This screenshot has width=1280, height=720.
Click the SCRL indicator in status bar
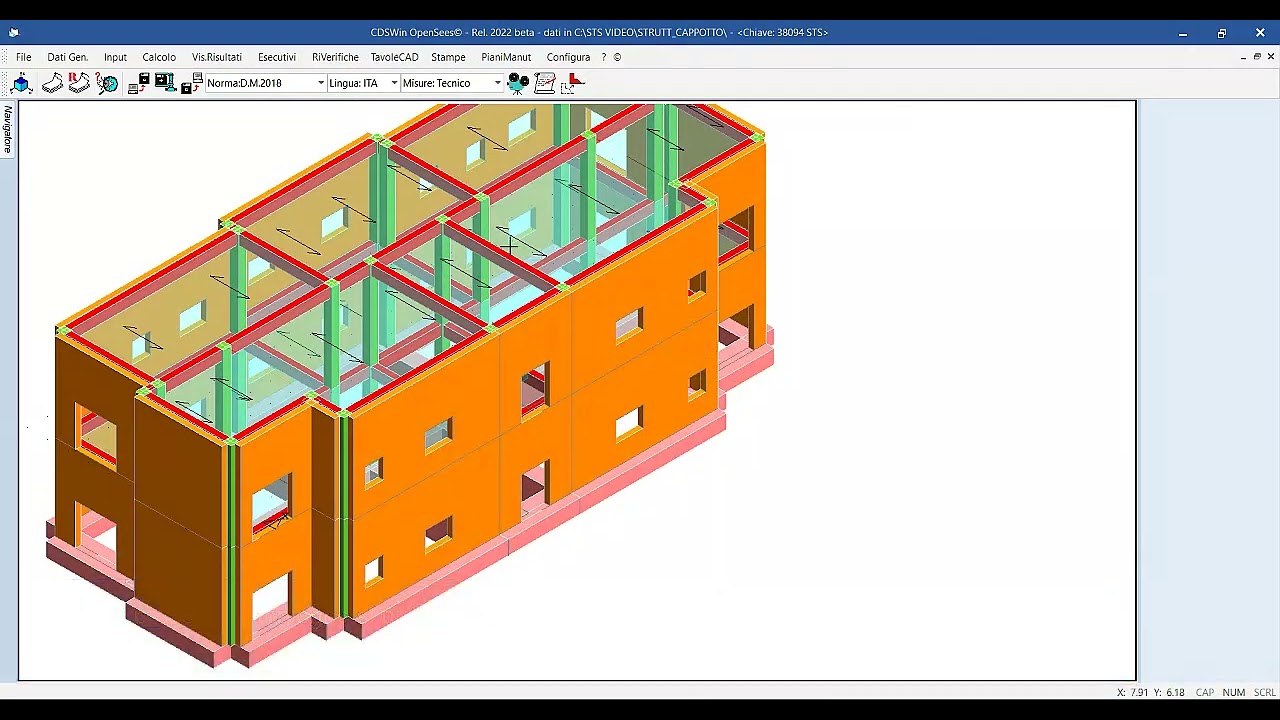[1264, 692]
